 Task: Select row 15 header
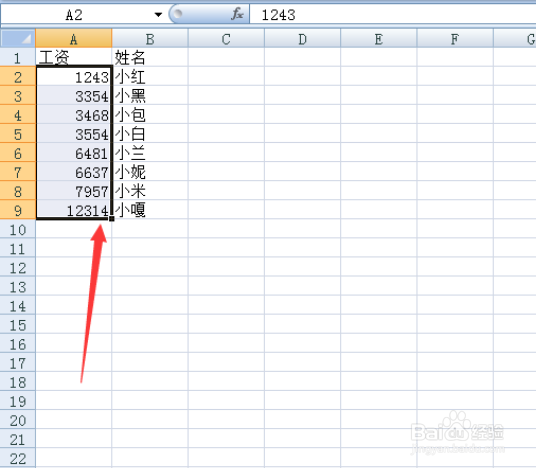(18, 324)
